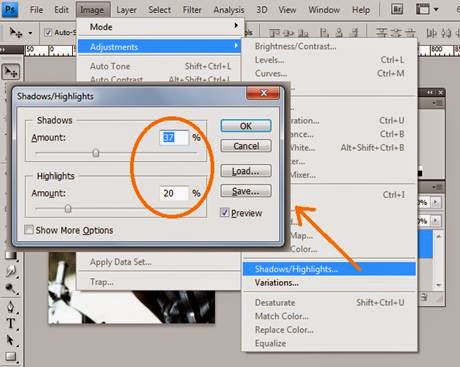This screenshot has height=367, width=460.
Task: Click the OK button in Shadows/Highlights
Action: click(246, 126)
